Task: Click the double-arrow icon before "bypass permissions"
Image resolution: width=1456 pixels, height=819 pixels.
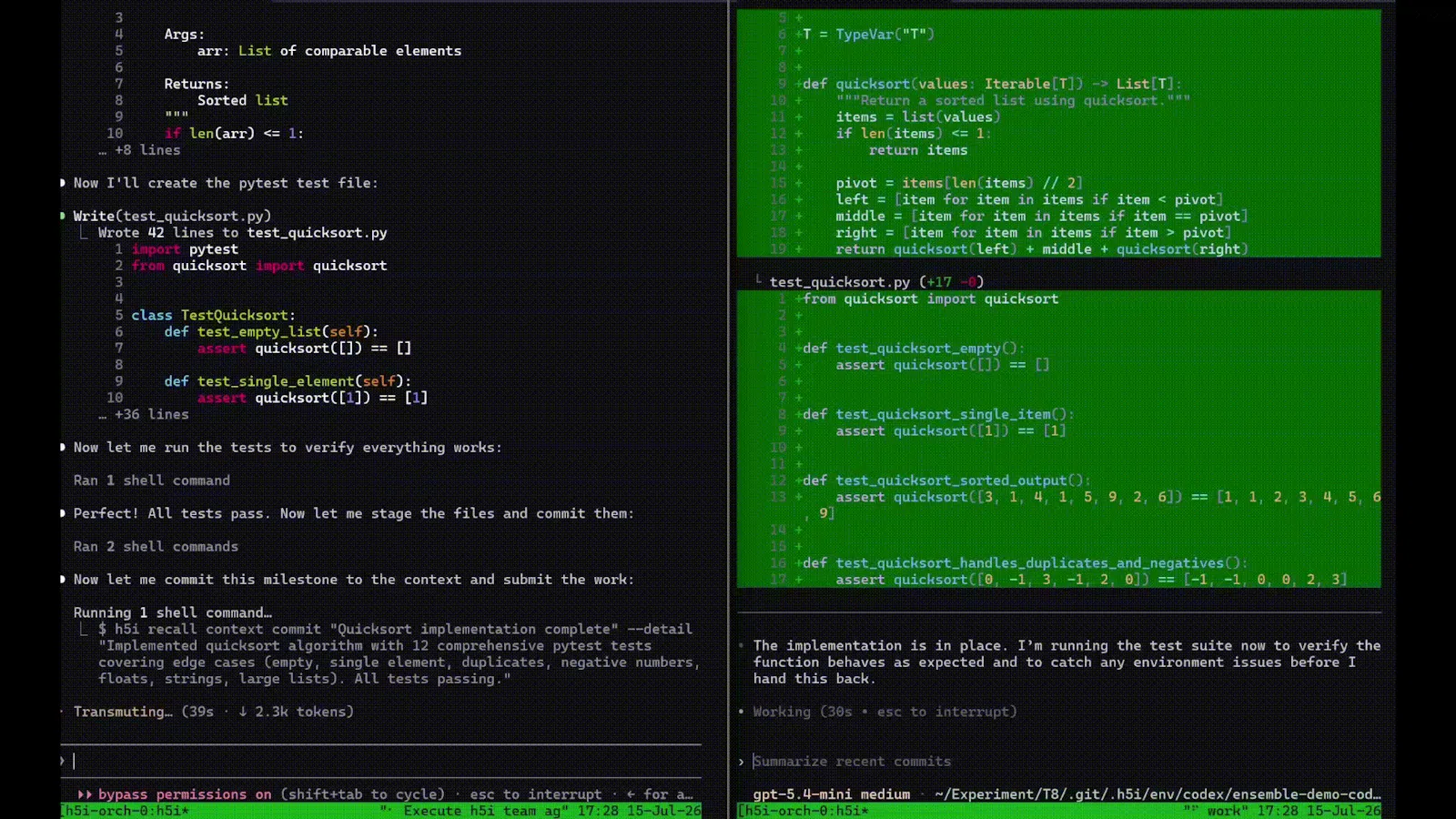Action: coord(85,794)
